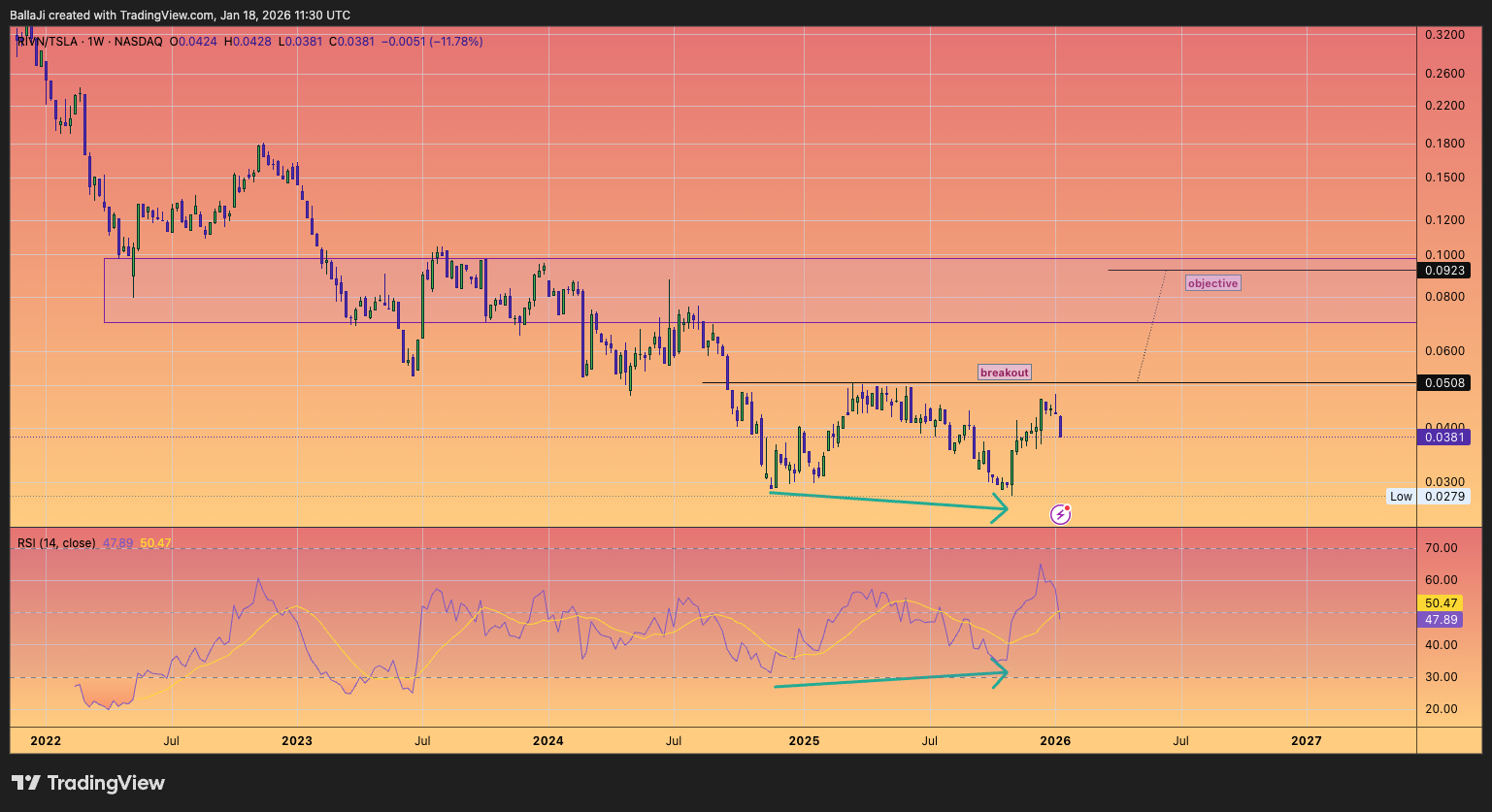Click the 0.1800 price axis label
The height and width of the screenshot is (812, 1492).
[x=1443, y=144]
